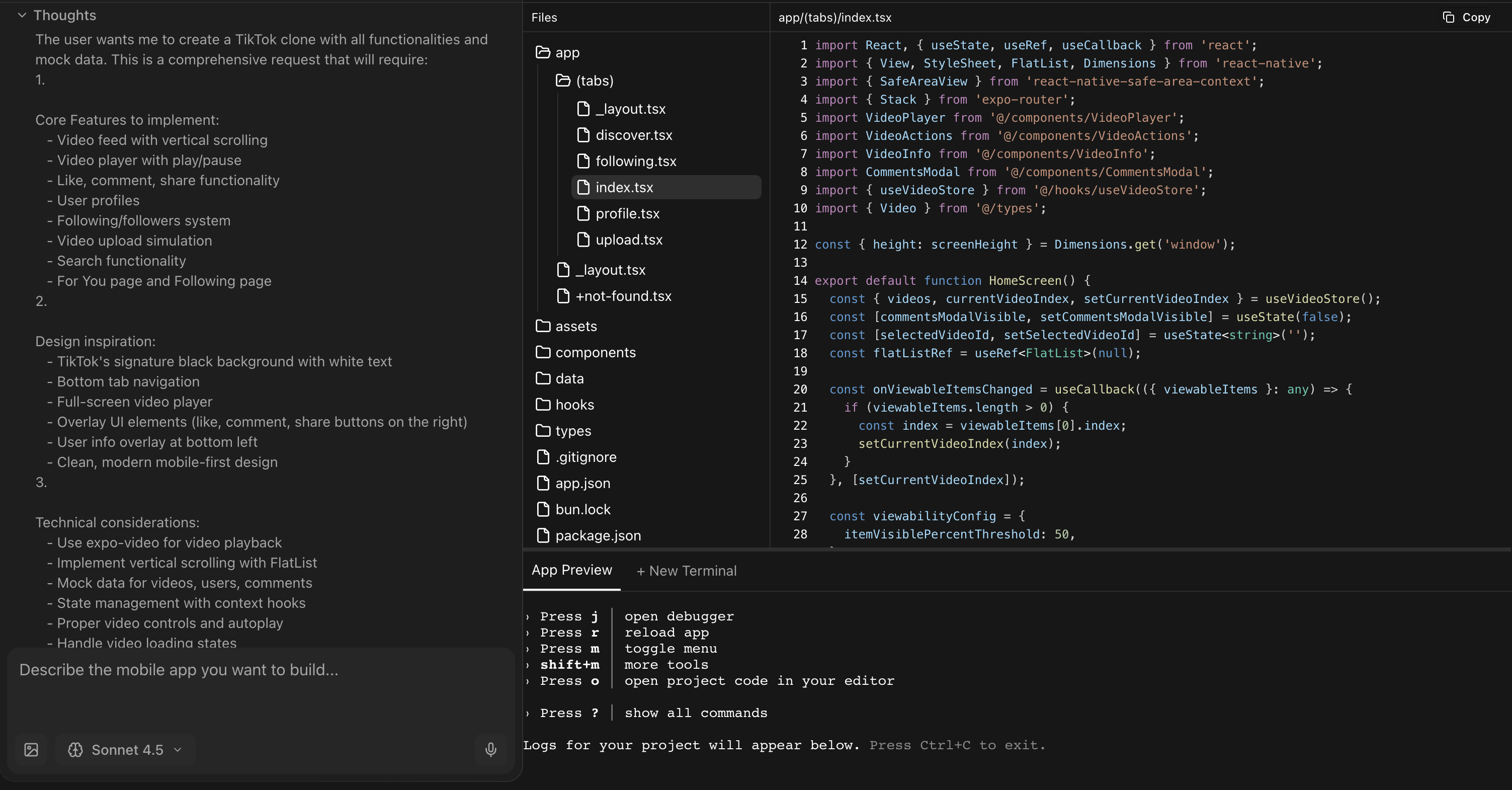Click the image attachment icon
Image resolution: width=1512 pixels, height=790 pixels.
point(31,749)
